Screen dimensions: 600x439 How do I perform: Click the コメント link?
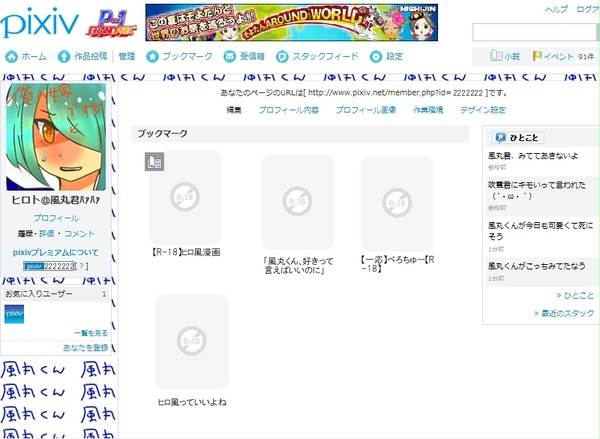tap(79, 233)
